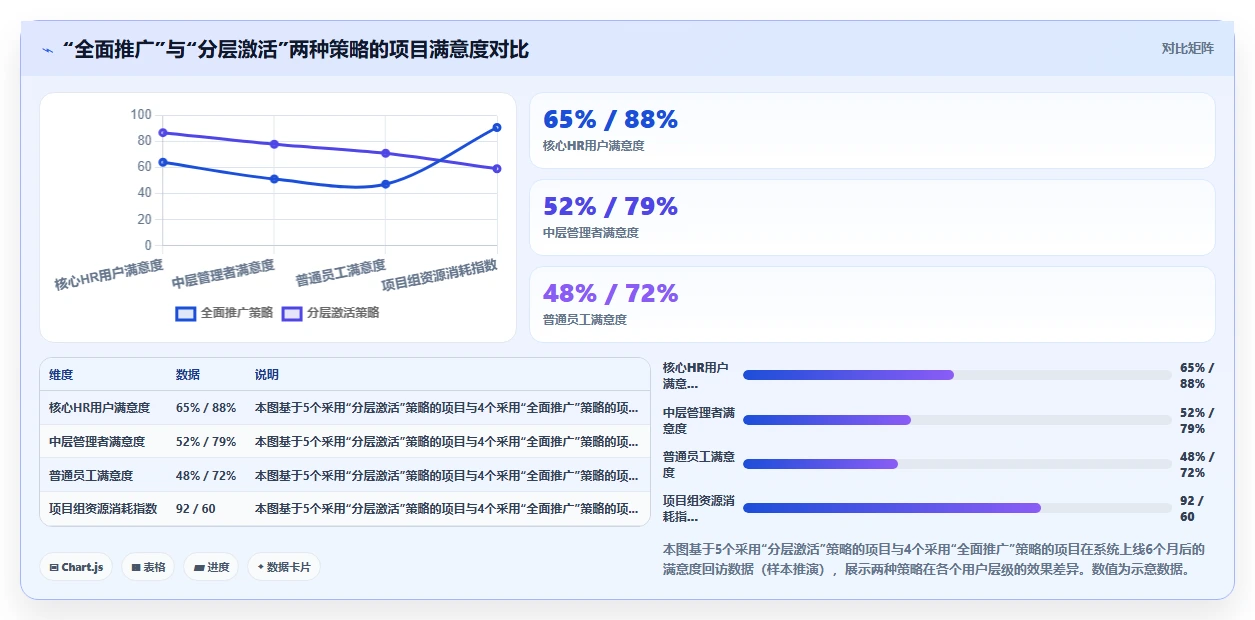Click the 数据 column header
The width and height of the screenshot is (1255, 620).
[x=188, y=375]
